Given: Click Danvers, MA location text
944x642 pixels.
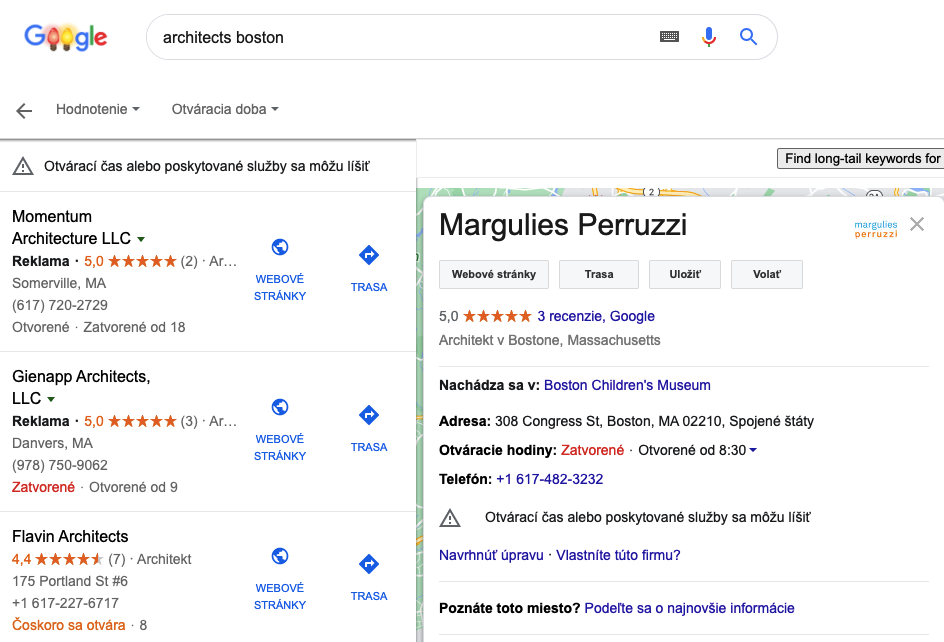Looking at the screenshot, I should 52,443.
